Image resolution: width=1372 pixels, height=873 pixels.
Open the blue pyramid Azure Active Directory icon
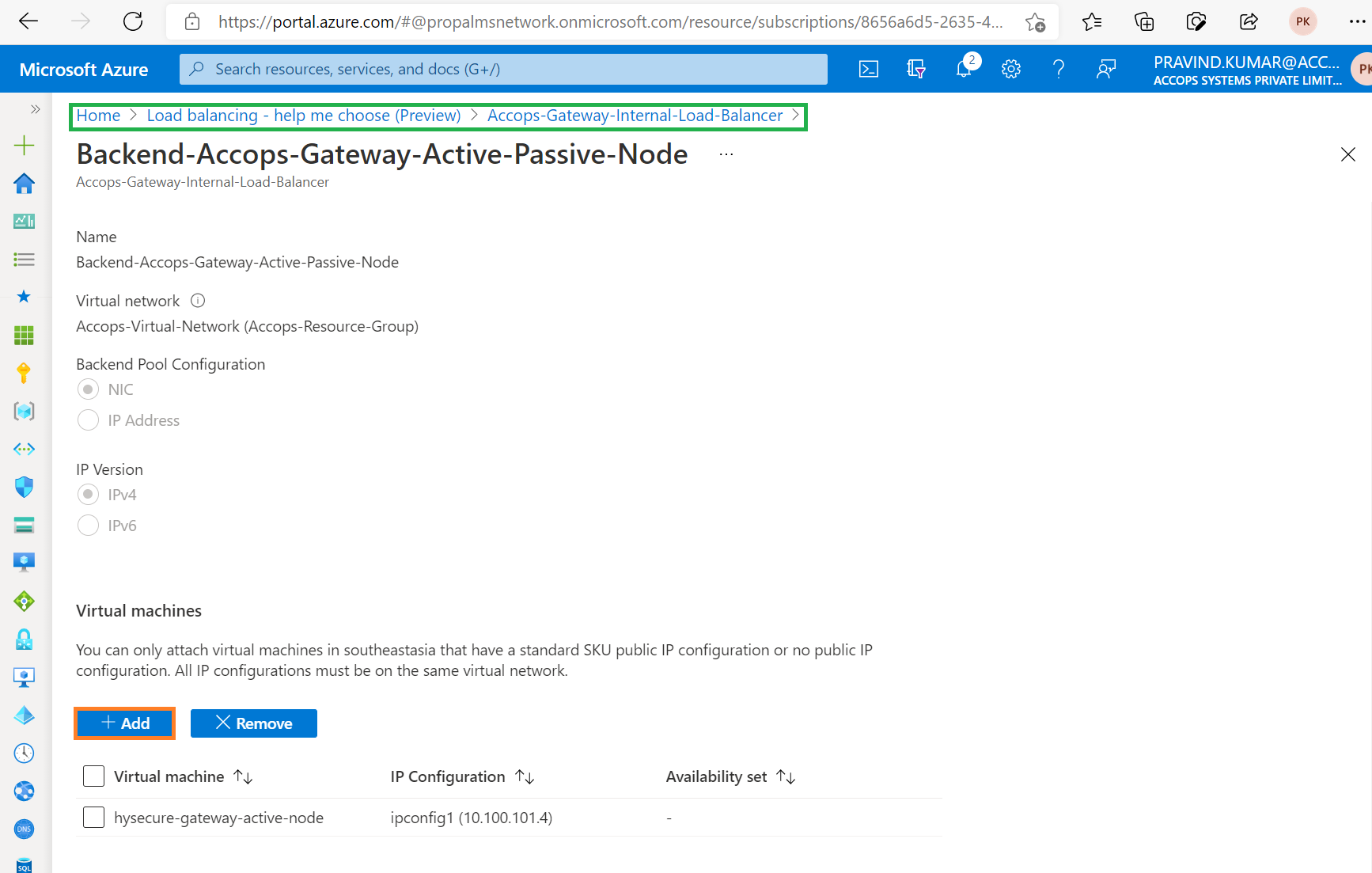(x=25, y=715)
